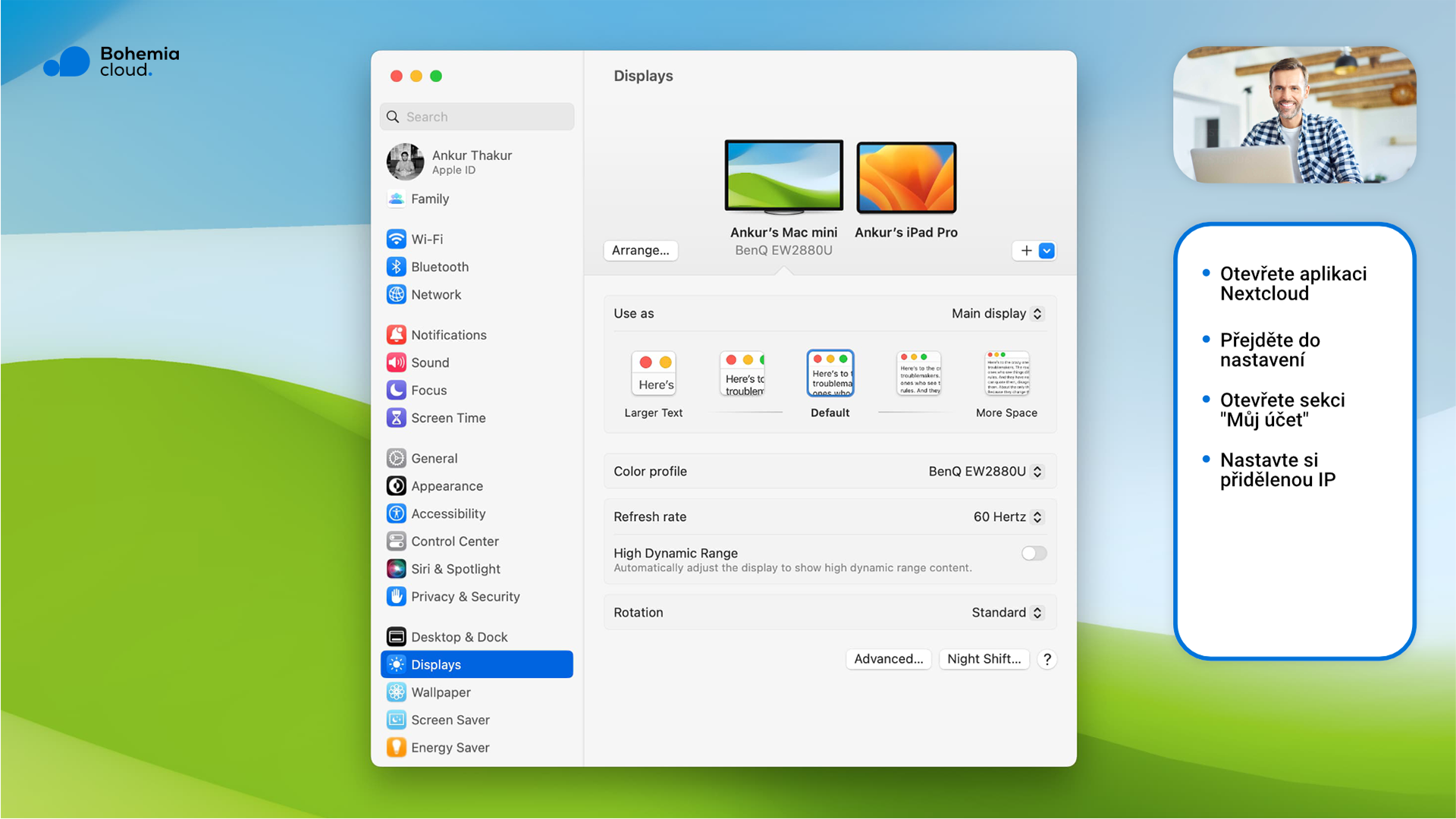1456x819 pixels.
Task: Open Use as Main display dropdown
Action: (x=998, y=313)
